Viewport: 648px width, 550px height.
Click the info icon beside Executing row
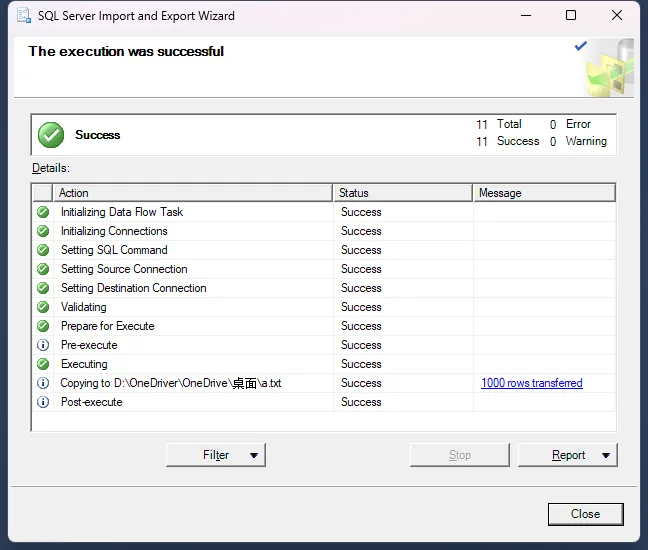(x=43, y=364)
